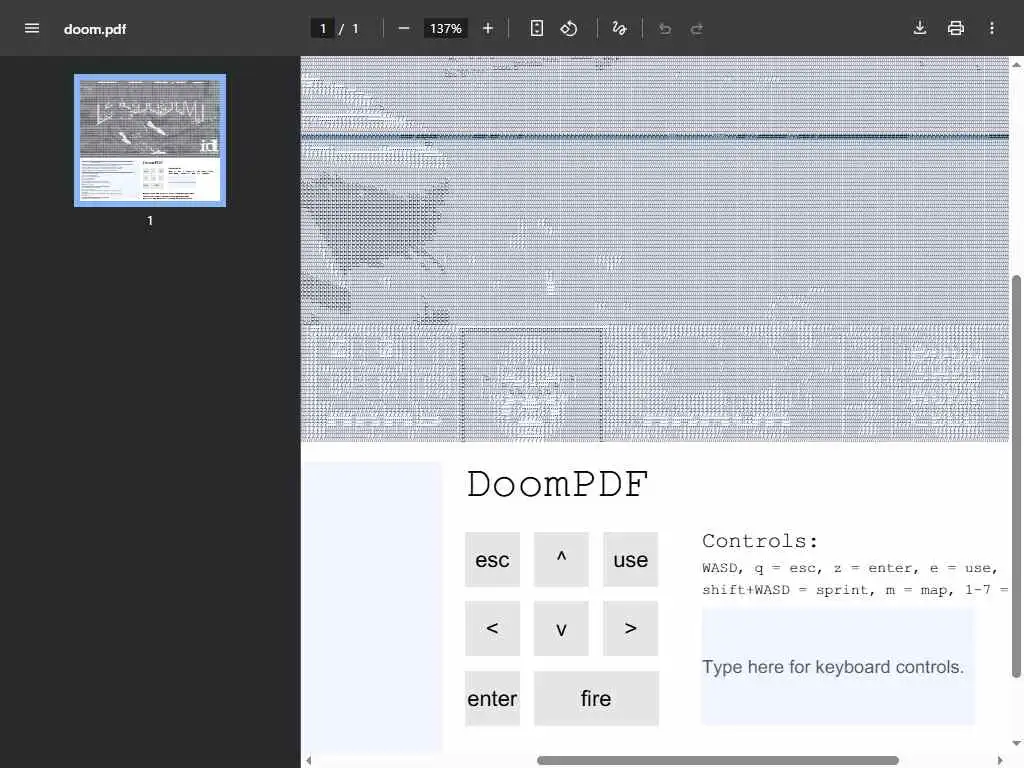Click the keyboard controls text field
Screen dimensions: 1024x768
coord(838,667)
